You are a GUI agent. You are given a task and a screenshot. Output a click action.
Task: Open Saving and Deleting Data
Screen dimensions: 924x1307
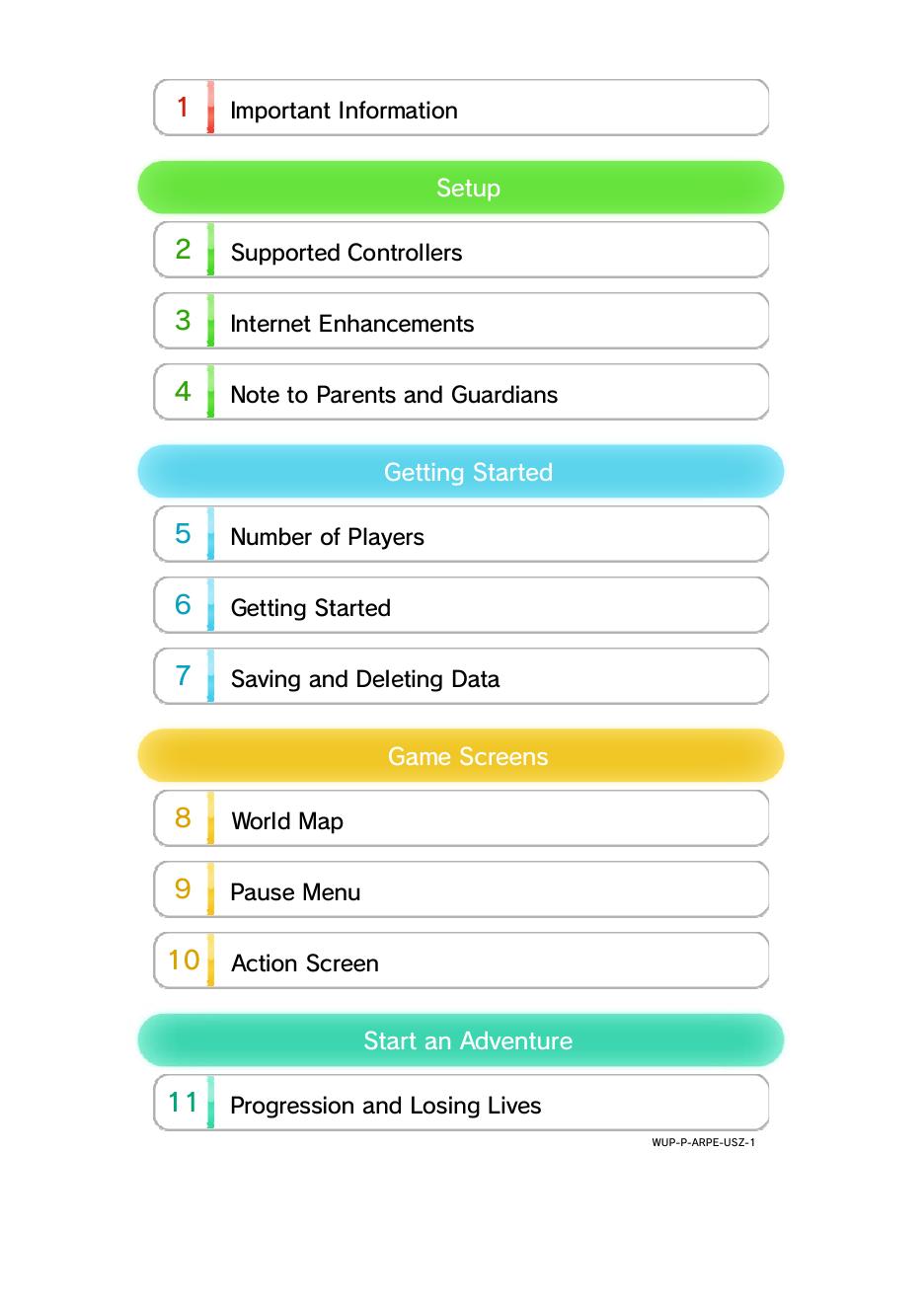pyautogui.click(x=460, y=677)
